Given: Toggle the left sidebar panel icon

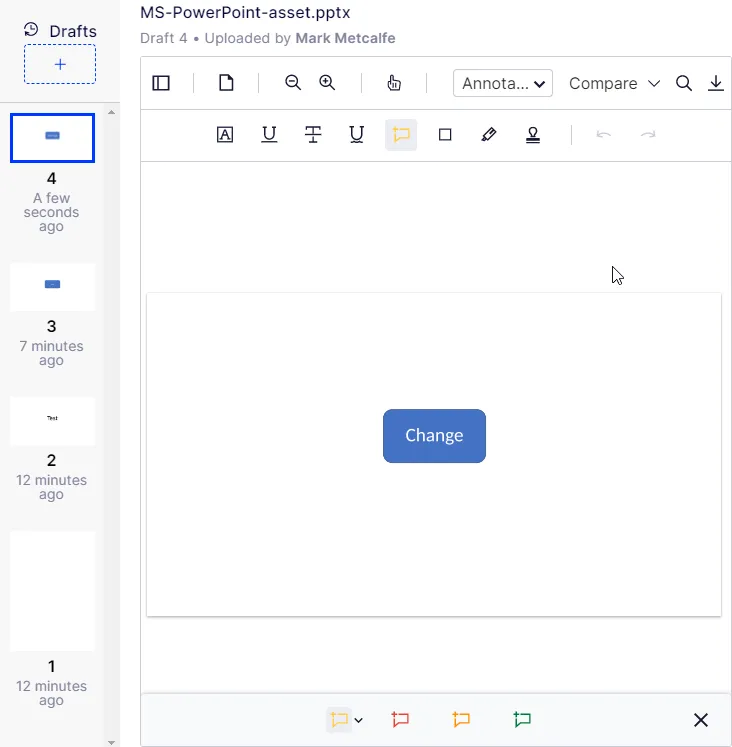Looking at the screenshot, I should tap(161, 83).
